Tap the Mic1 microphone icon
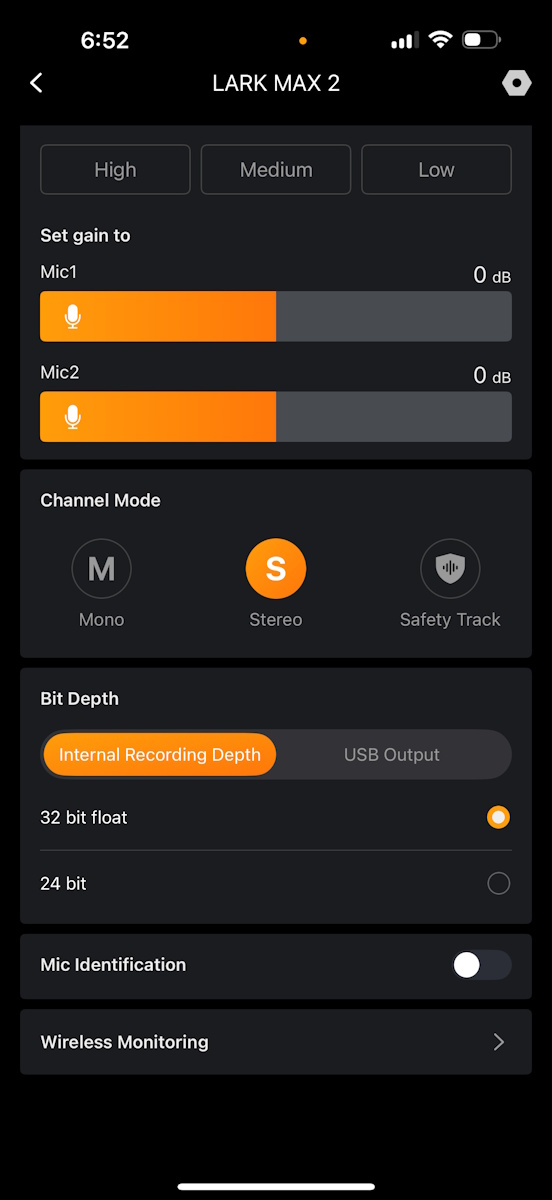The height and width of the screenshot is (1200, 552). (x=72, y=317)
